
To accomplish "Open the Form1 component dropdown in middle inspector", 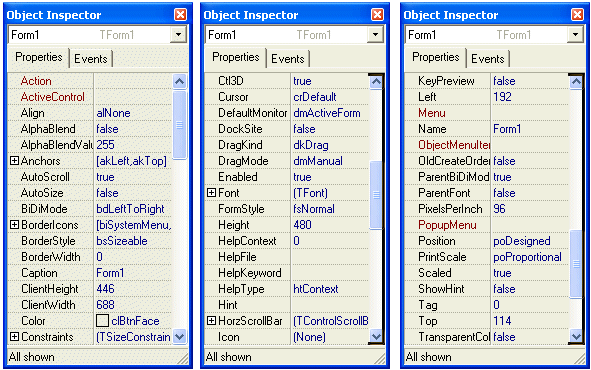I will coord(375,35).
